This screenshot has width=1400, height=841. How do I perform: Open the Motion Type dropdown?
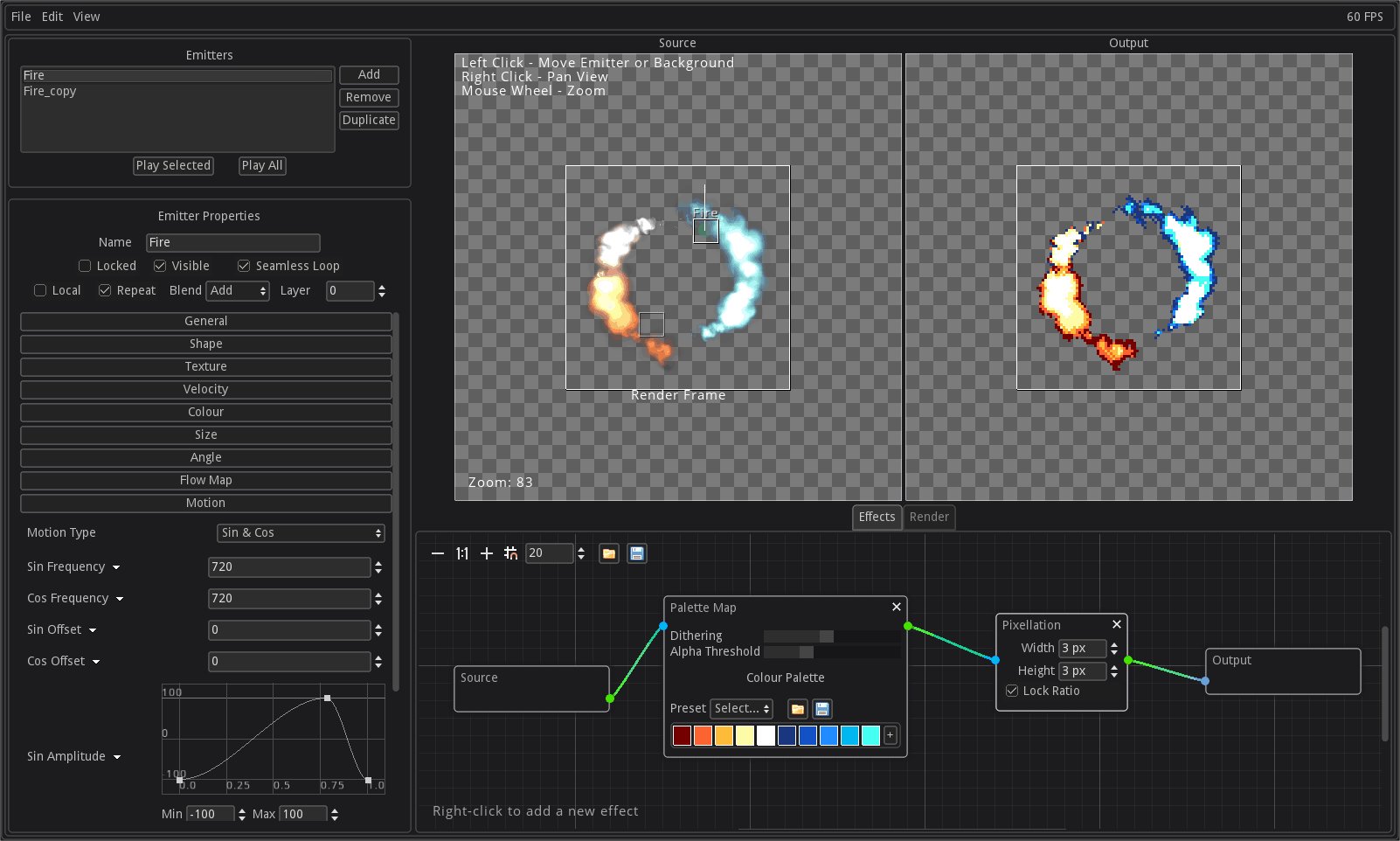[301, 533]
